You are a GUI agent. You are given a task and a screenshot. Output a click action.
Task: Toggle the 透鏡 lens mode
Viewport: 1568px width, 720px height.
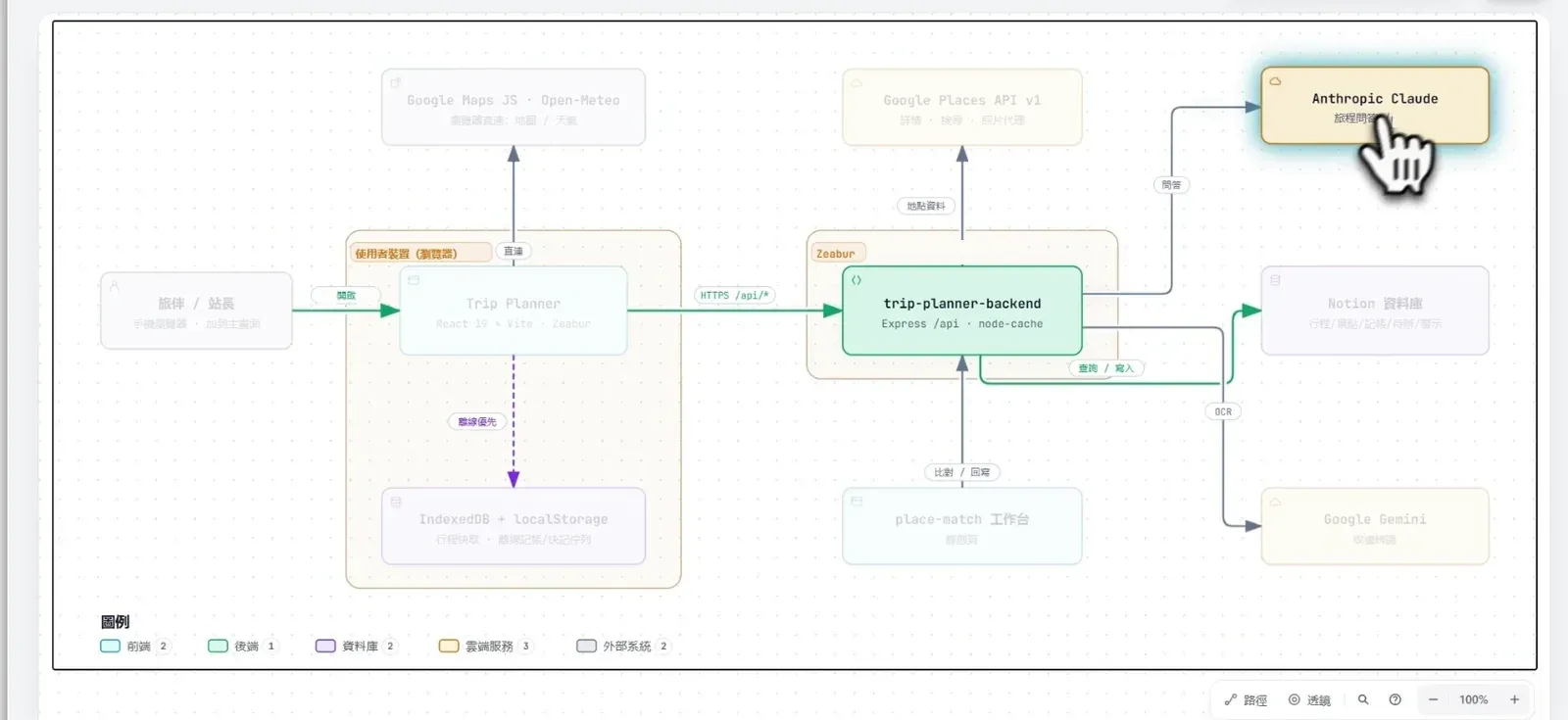(1309, 699)
